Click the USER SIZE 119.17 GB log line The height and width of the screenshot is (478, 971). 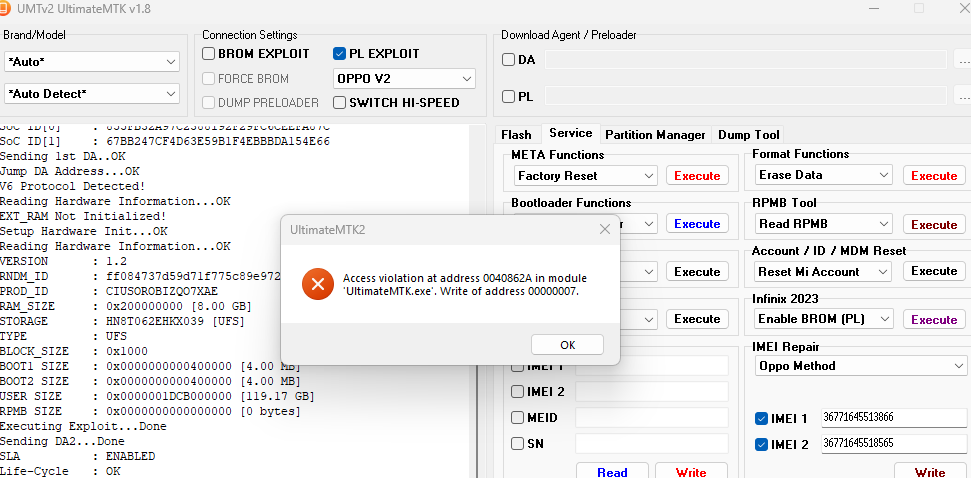coord(157,396)
